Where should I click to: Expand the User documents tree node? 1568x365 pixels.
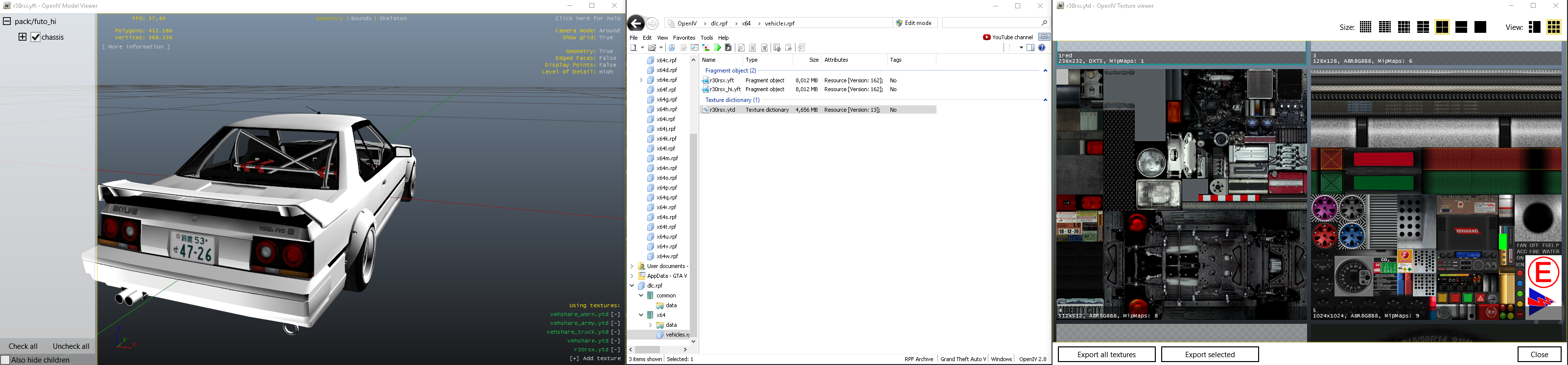tap(632, 267)
